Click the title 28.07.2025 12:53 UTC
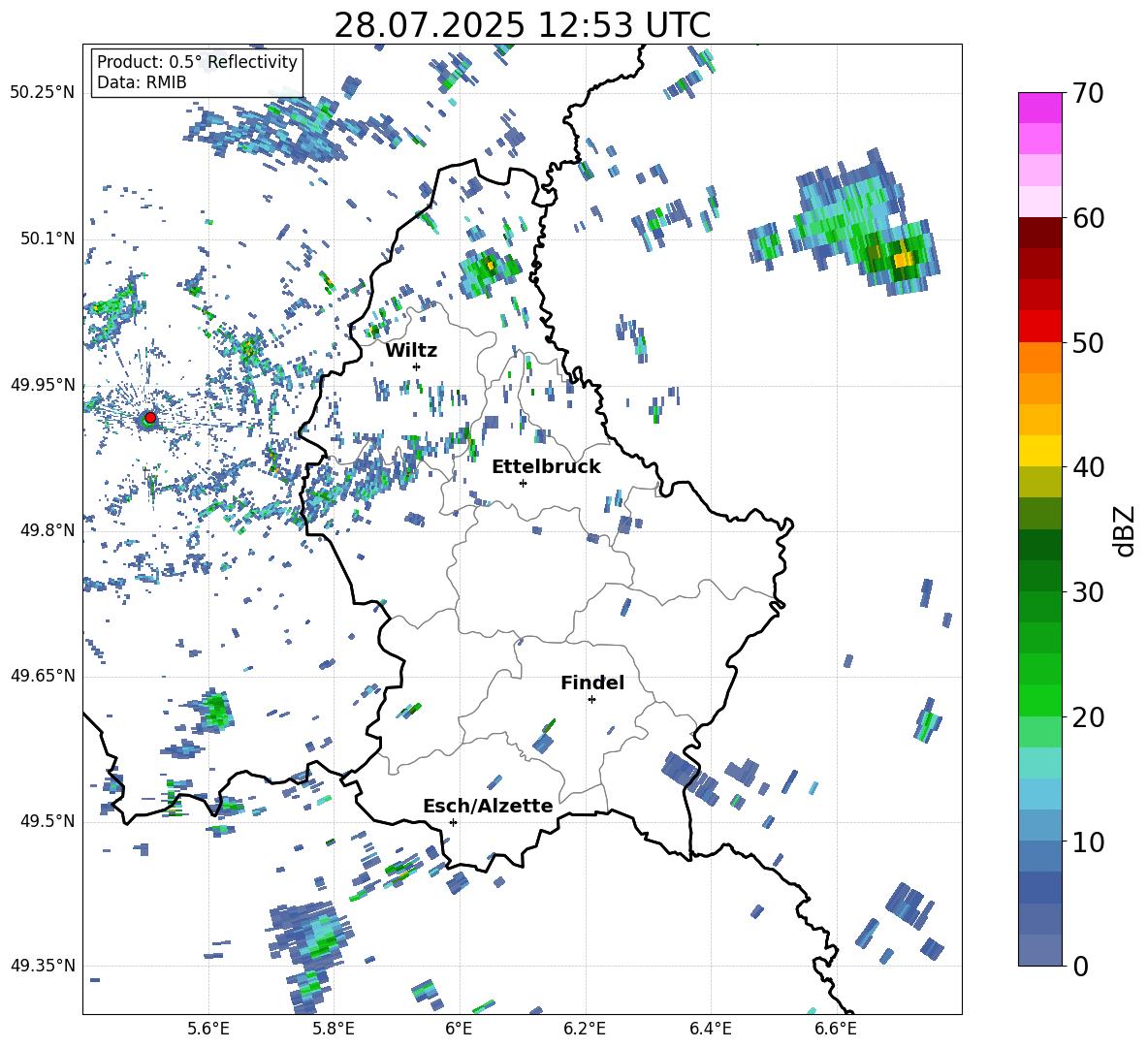Viewport: 1148px width, 1048px height. coord(523,25)
